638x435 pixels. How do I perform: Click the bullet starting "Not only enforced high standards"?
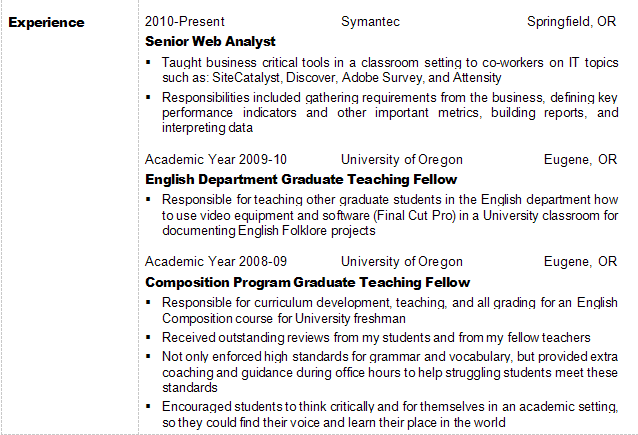tap(390, 372)
